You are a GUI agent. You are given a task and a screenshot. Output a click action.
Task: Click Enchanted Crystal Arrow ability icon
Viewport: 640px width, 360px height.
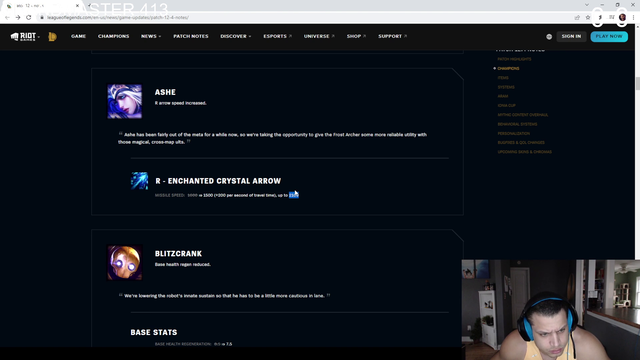click(x=140, y=181)
